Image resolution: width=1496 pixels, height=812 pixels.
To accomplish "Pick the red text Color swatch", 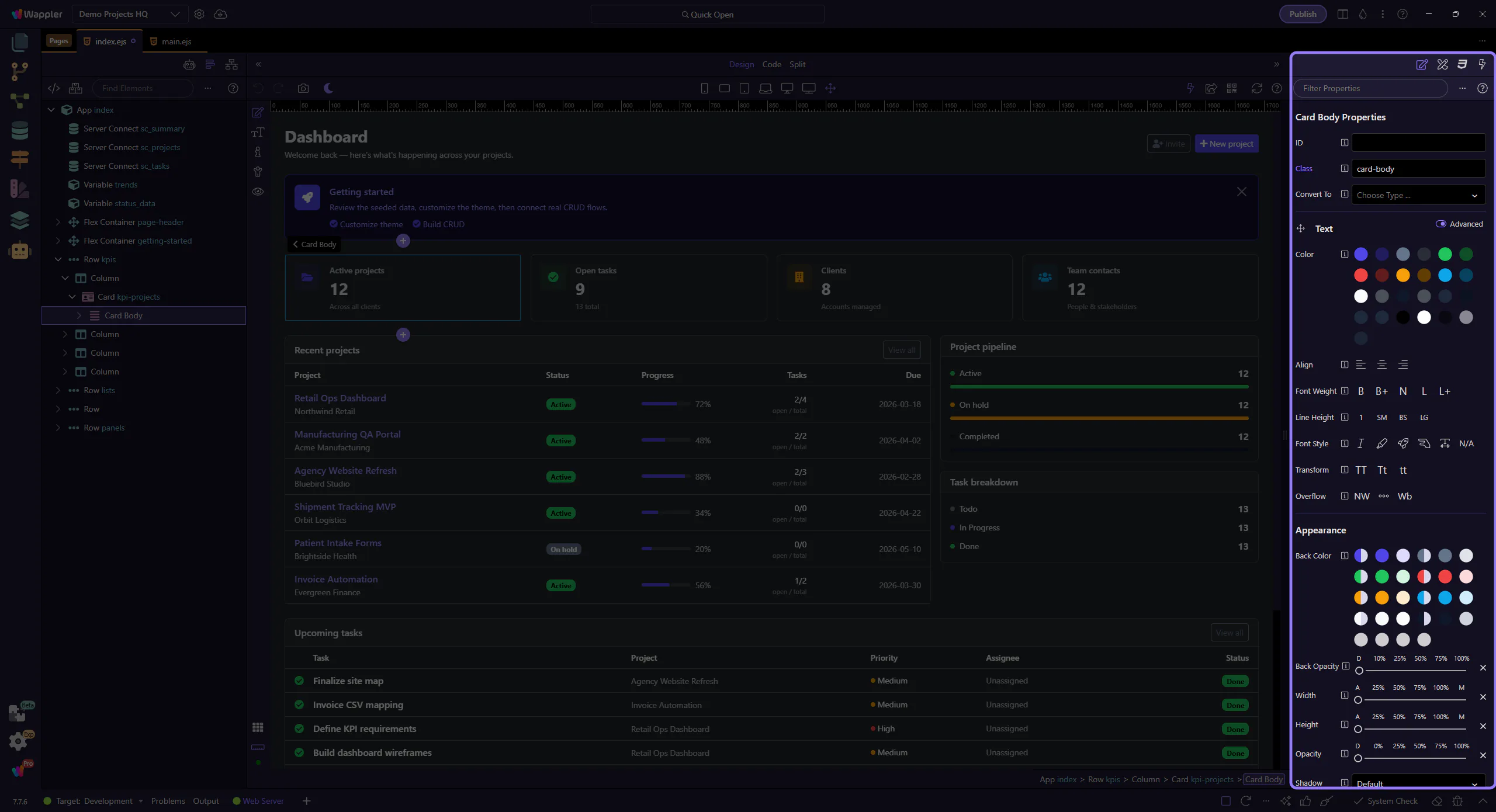I will pyautogui.click(x=1361, y=275).
